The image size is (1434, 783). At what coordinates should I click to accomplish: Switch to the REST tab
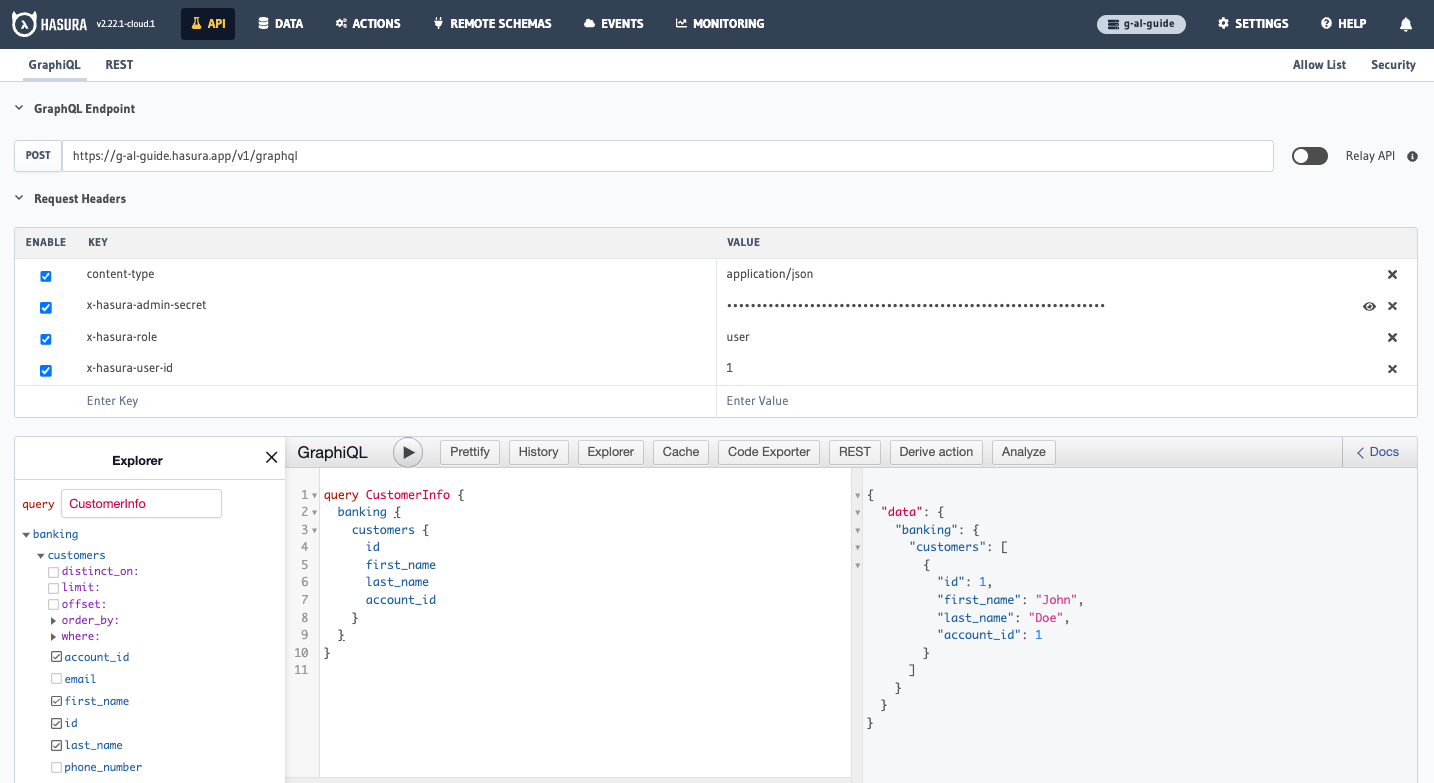click(119, 64)
